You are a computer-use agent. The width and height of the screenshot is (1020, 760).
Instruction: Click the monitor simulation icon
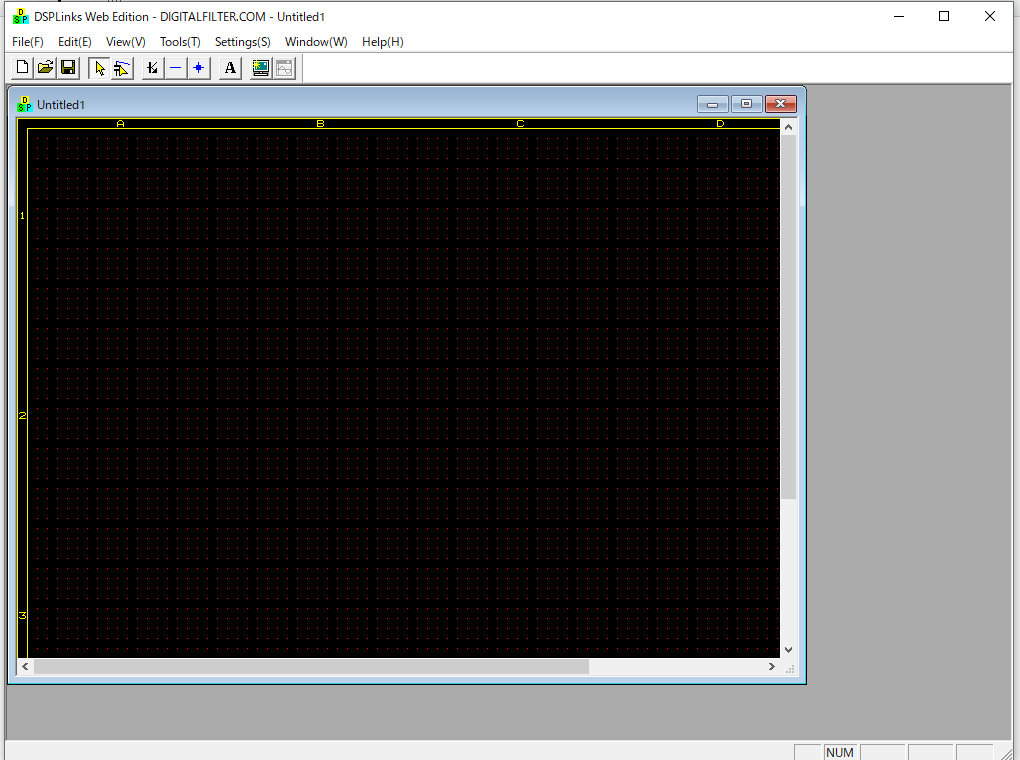click(x=261, y=68)
